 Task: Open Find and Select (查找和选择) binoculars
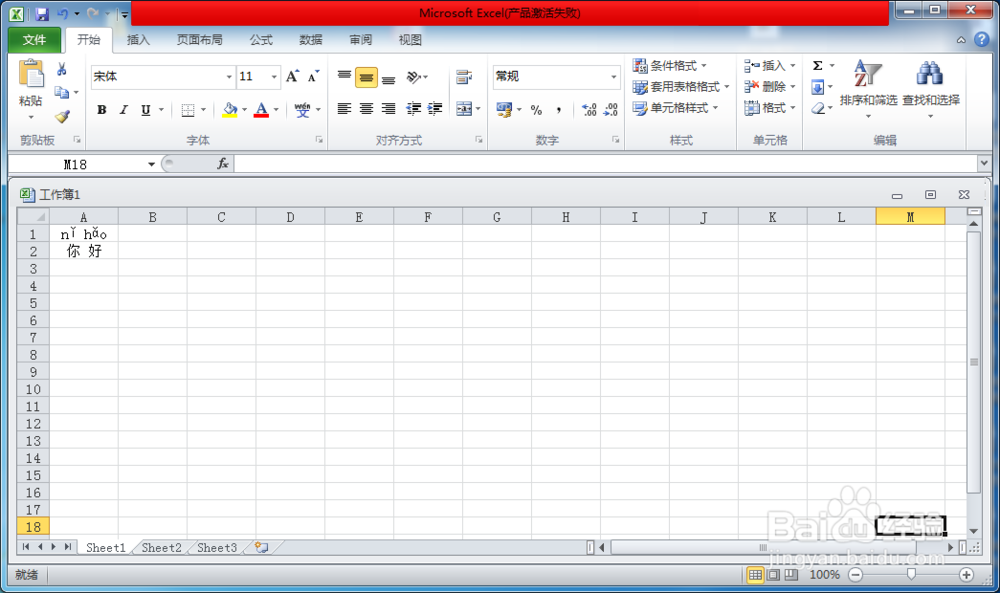930,89
